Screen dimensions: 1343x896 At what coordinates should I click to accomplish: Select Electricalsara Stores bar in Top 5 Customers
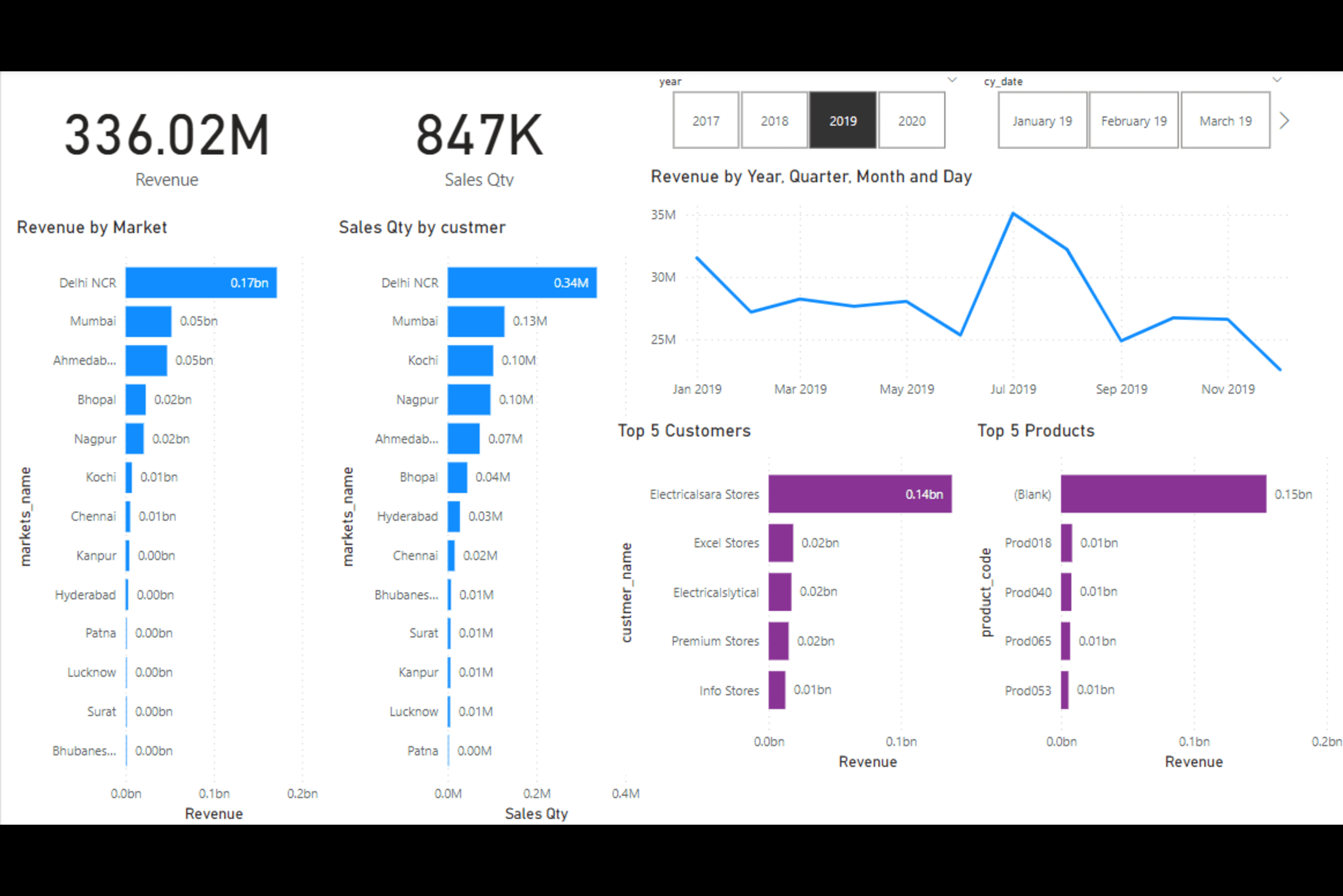[x=860, y=494]
